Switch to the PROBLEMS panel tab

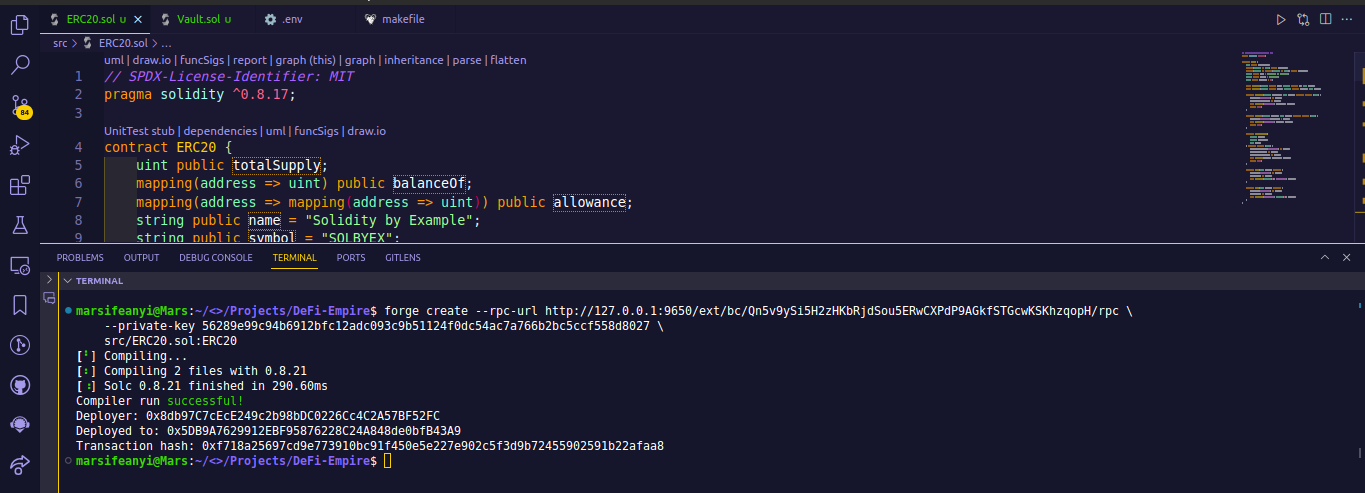pos(80,258)
